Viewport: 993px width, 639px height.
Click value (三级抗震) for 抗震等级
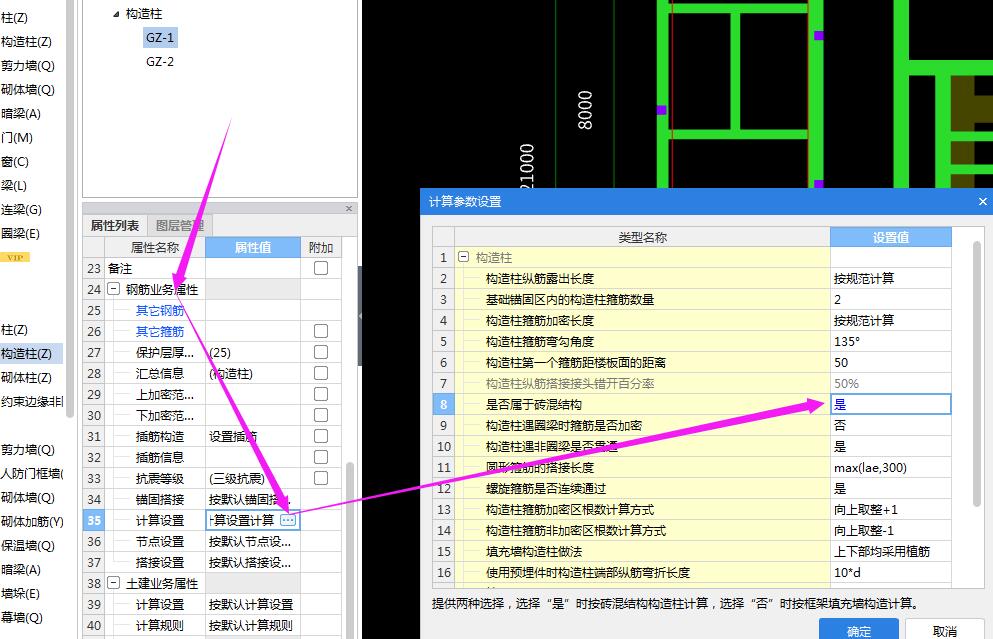[237, 478]
